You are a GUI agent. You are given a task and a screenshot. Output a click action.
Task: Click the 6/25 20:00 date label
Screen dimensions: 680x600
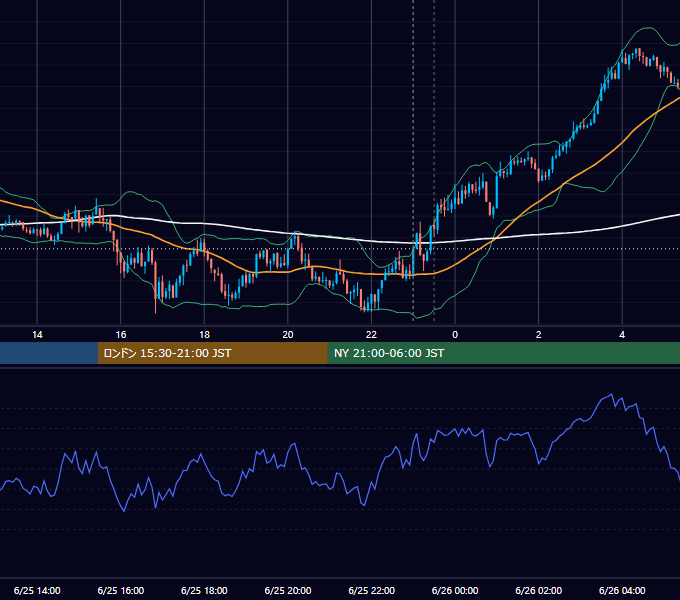288,590
